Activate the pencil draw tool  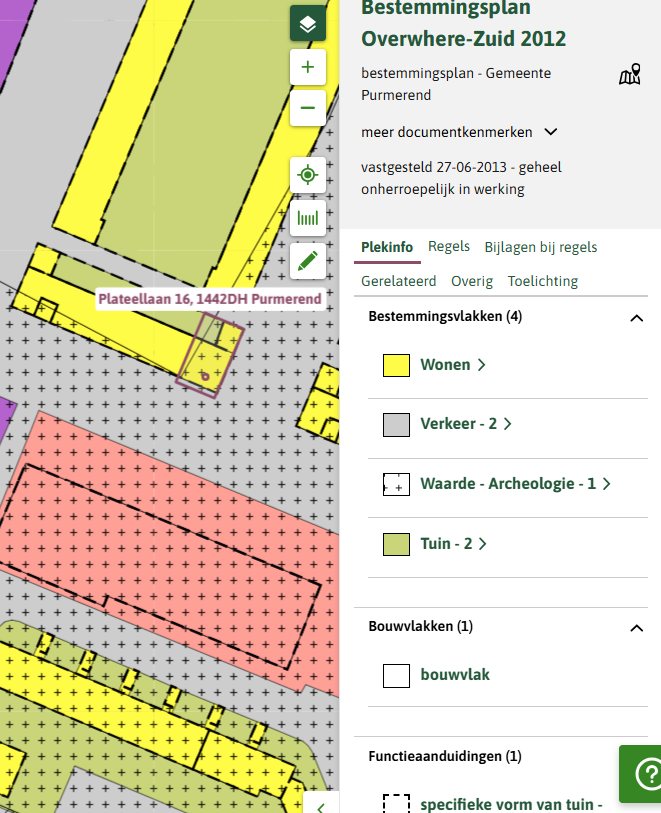(x=308, y=261)
